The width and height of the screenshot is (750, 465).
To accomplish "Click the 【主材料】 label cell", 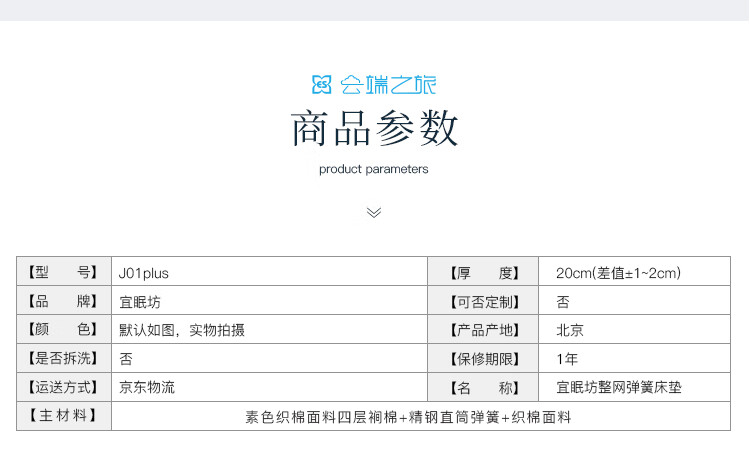I will click(x=63, y=416).
